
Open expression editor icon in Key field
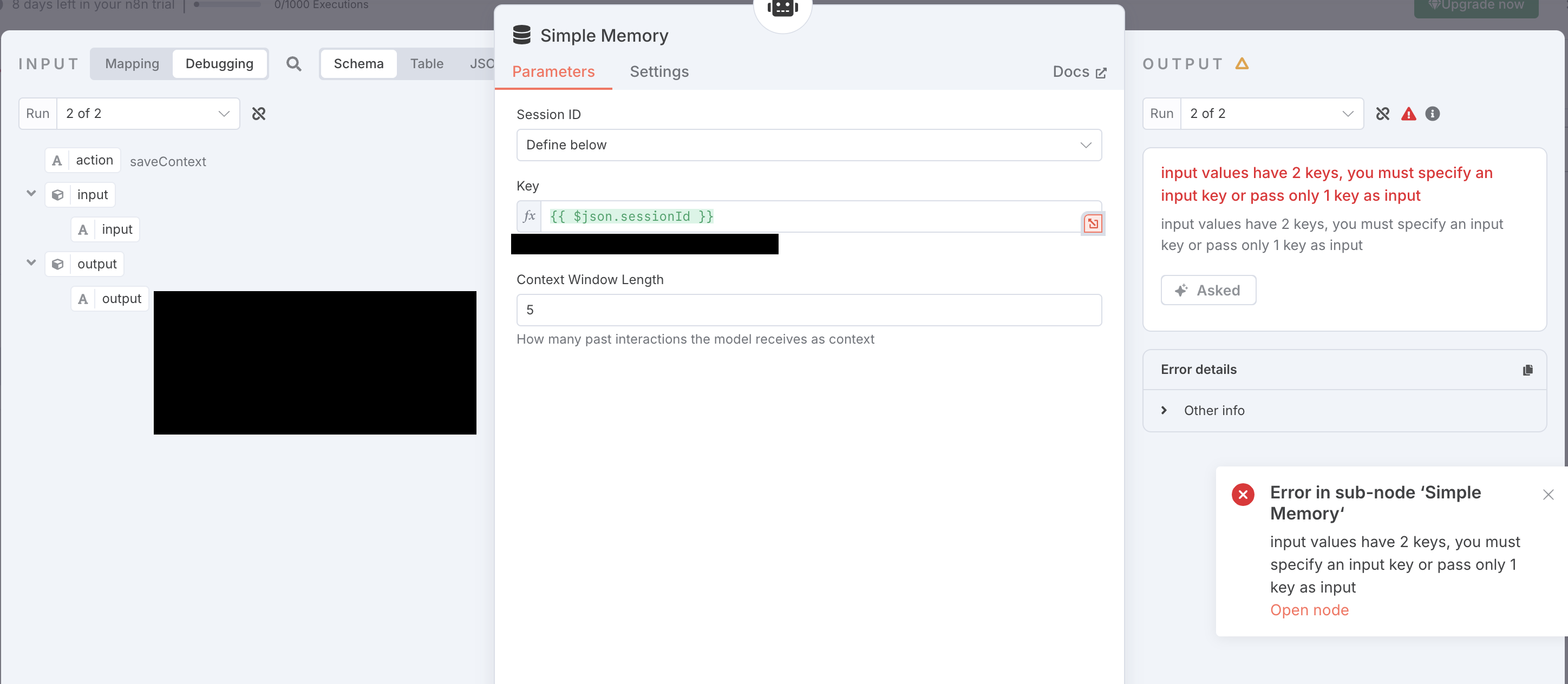tap(1093, 223)
